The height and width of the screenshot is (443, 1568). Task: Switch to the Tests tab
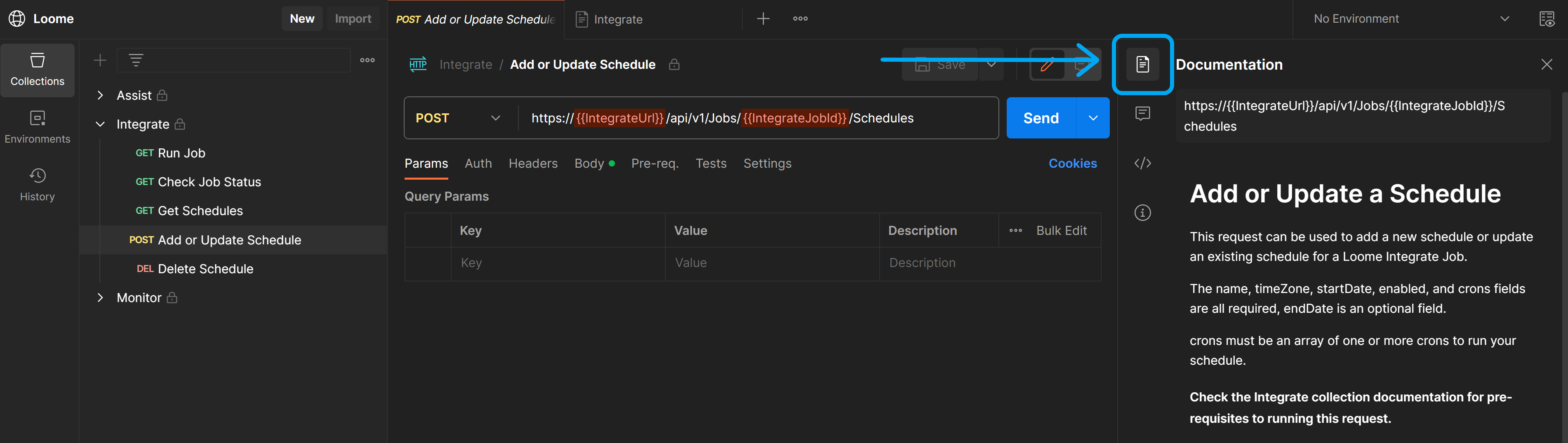(711, 164)
